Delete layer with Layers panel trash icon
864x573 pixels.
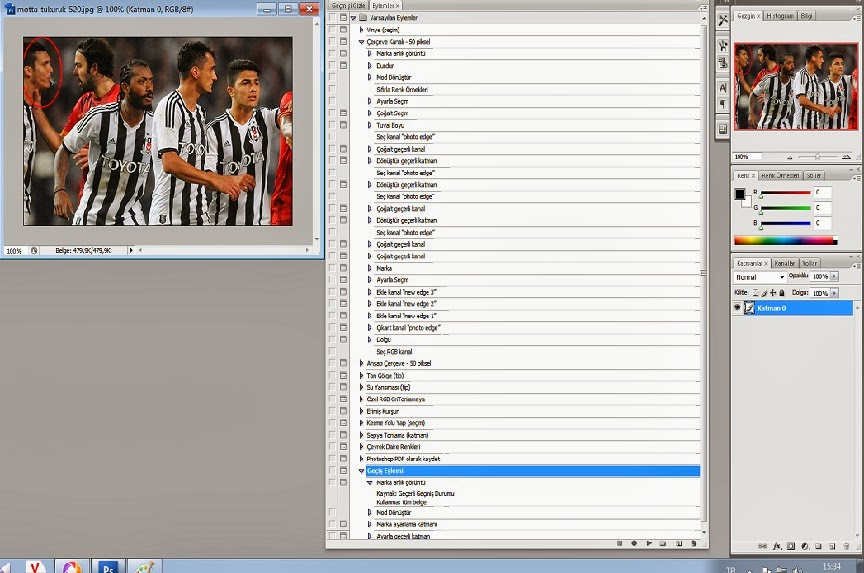pos(846,546)
